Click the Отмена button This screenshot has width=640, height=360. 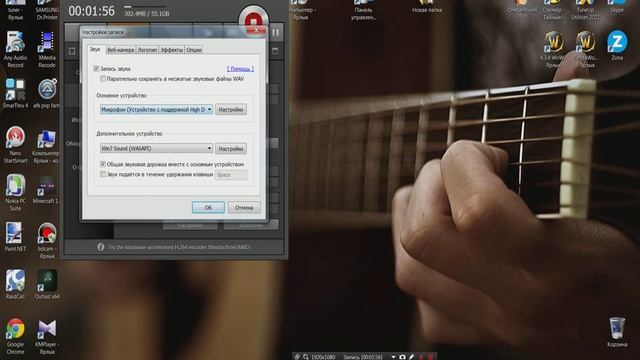(x=244, y=207)
